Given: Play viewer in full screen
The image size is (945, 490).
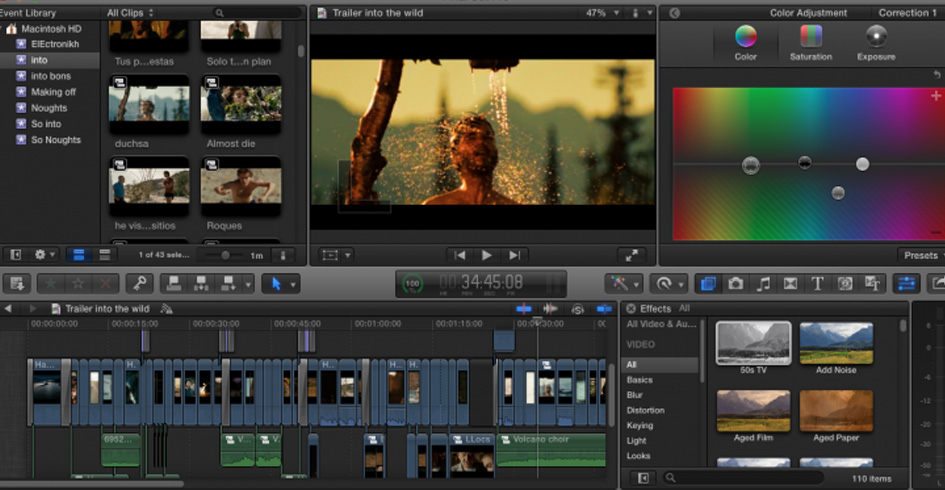Looking at the screenshot, I should (x=632, y=256).
